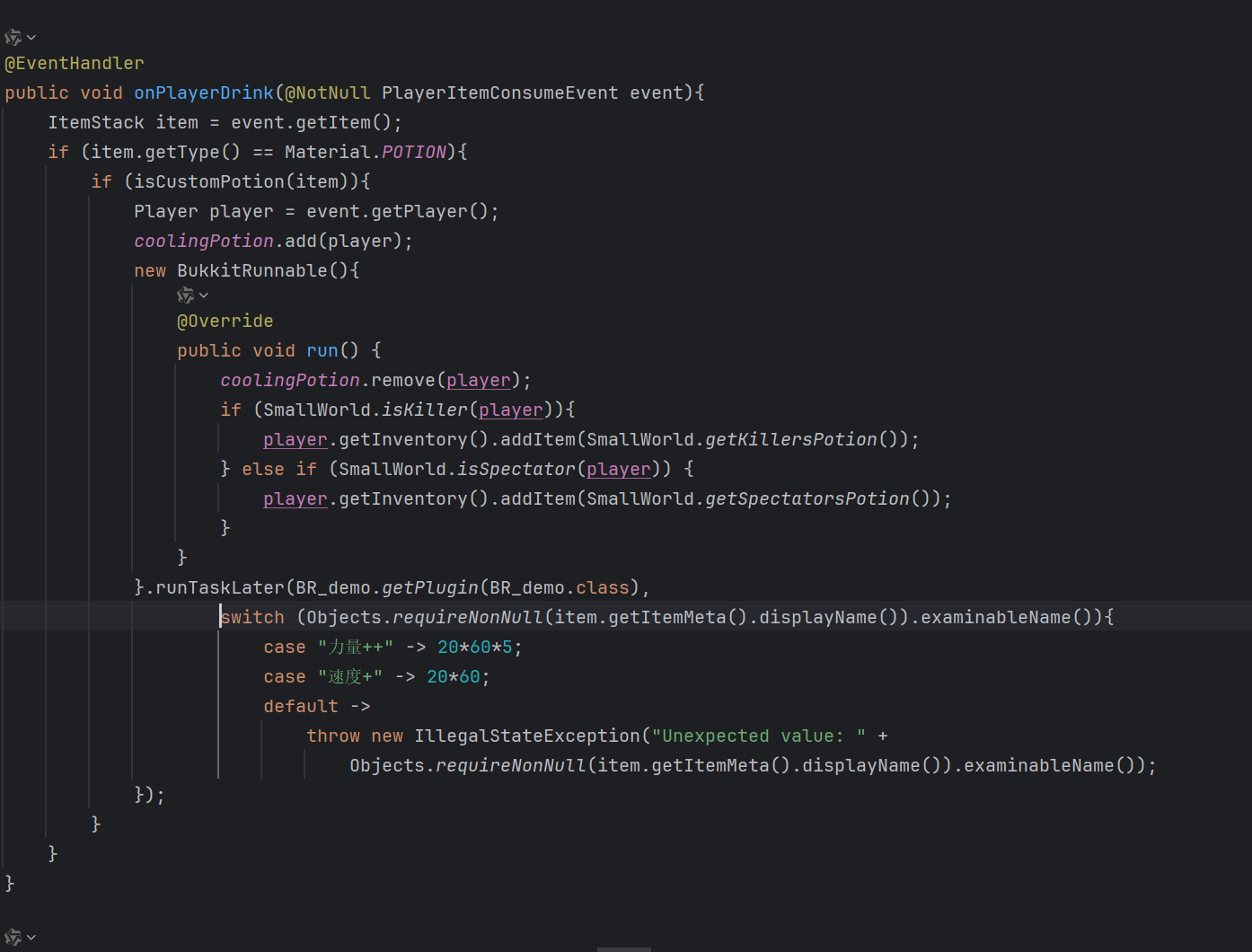Open the chevron dropdown at the editor bottom
This screenshot has width=1252, height=952.
[31, 937]
